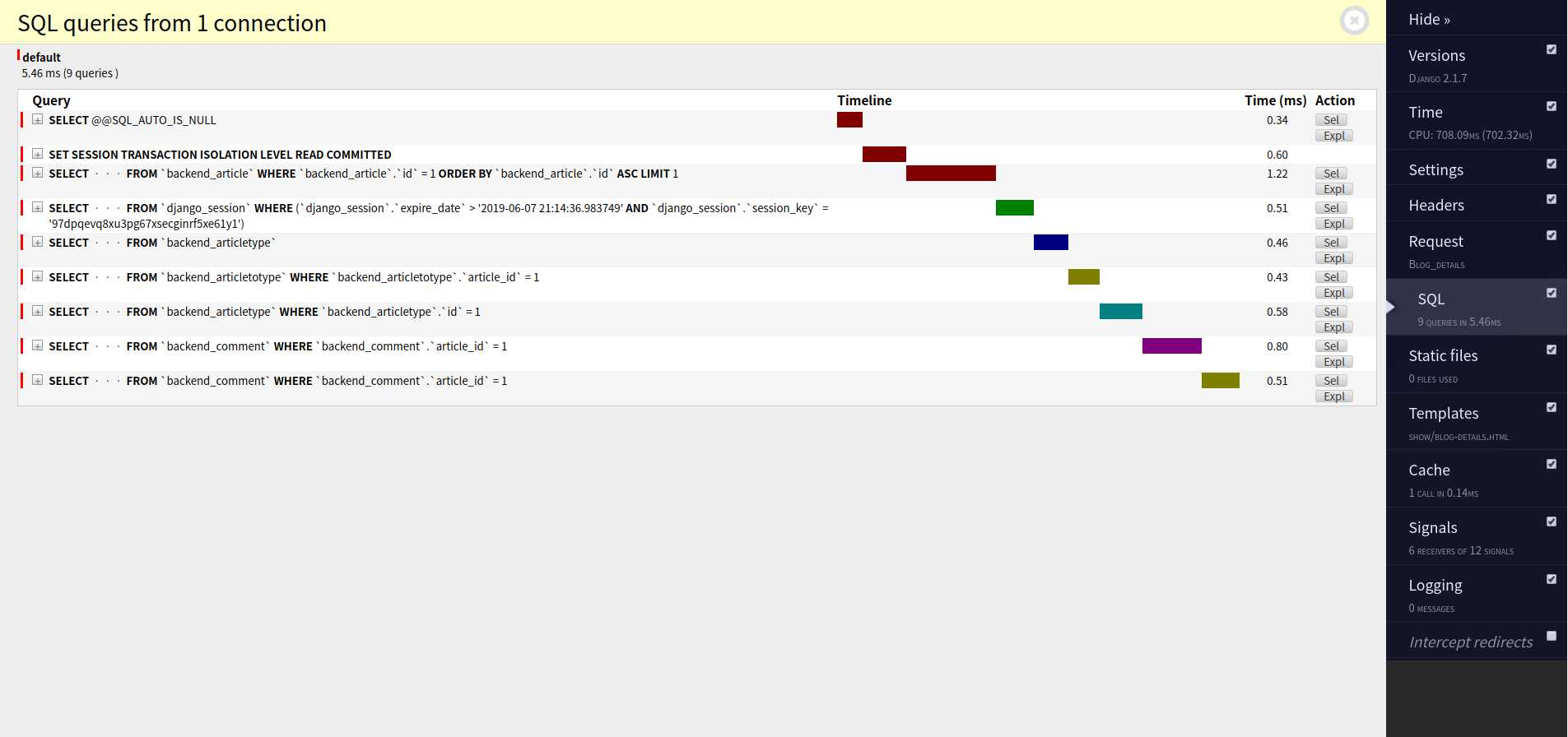Click Sel for the django_session query

click(1331, 208)
